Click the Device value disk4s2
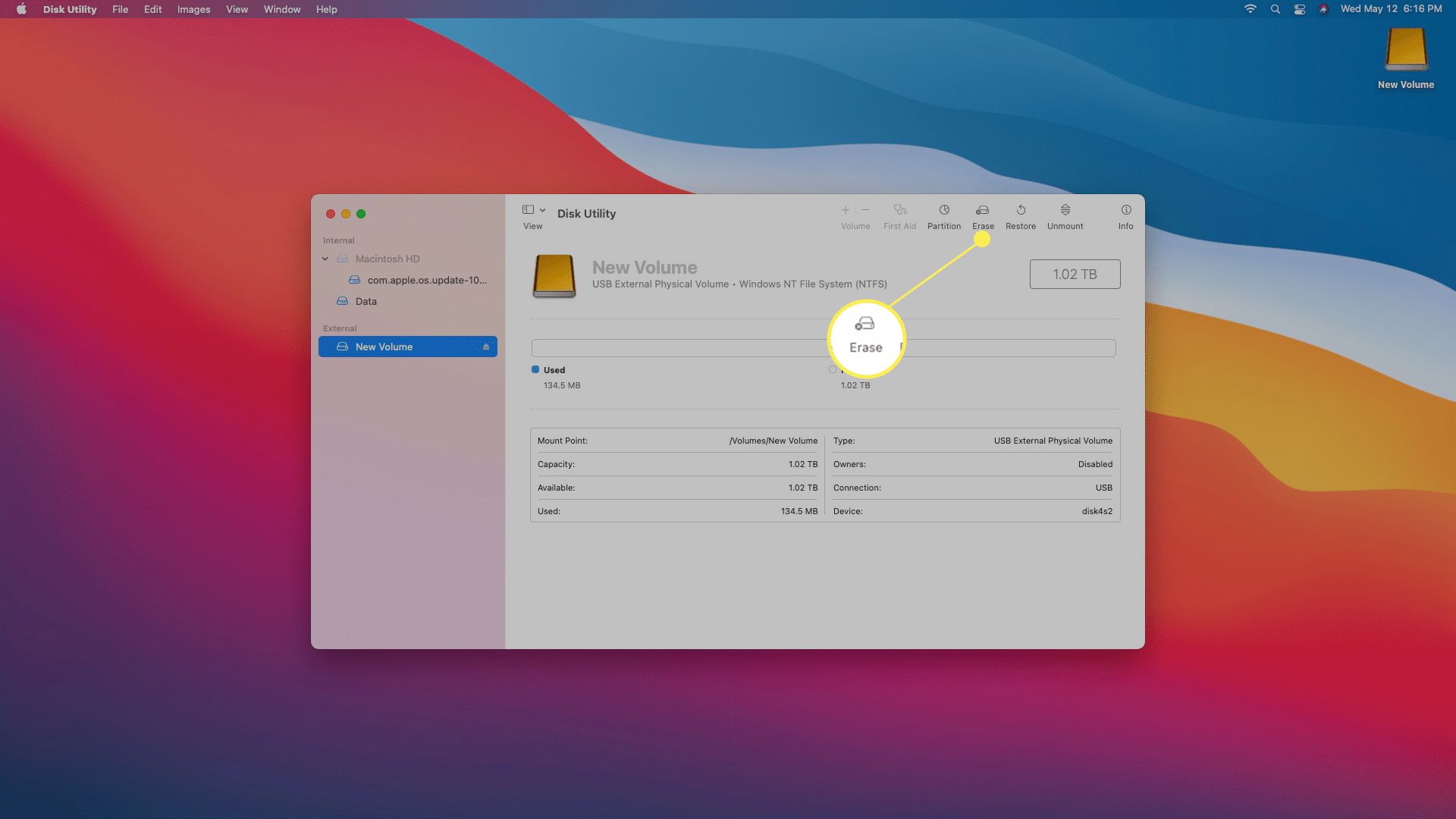This screenshot has height=819, width=1456. [x=1097, y=511]
